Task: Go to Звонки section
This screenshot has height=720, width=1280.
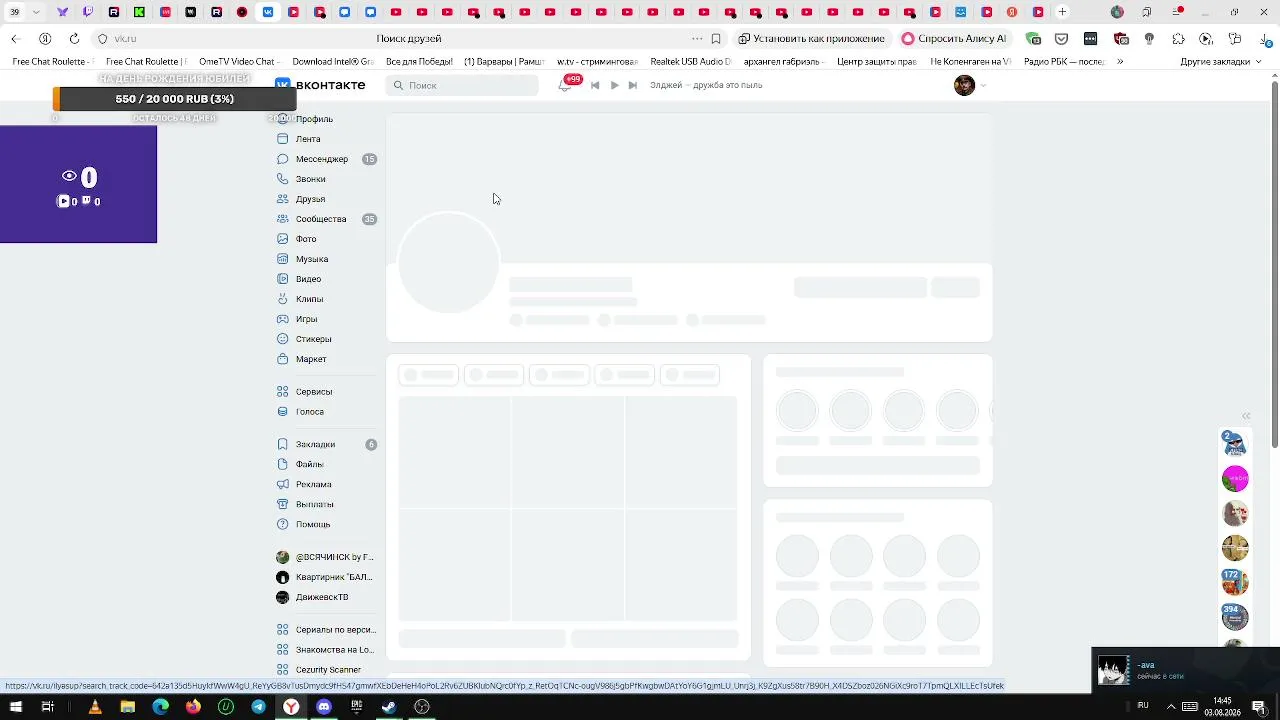Action: (310, 179)
